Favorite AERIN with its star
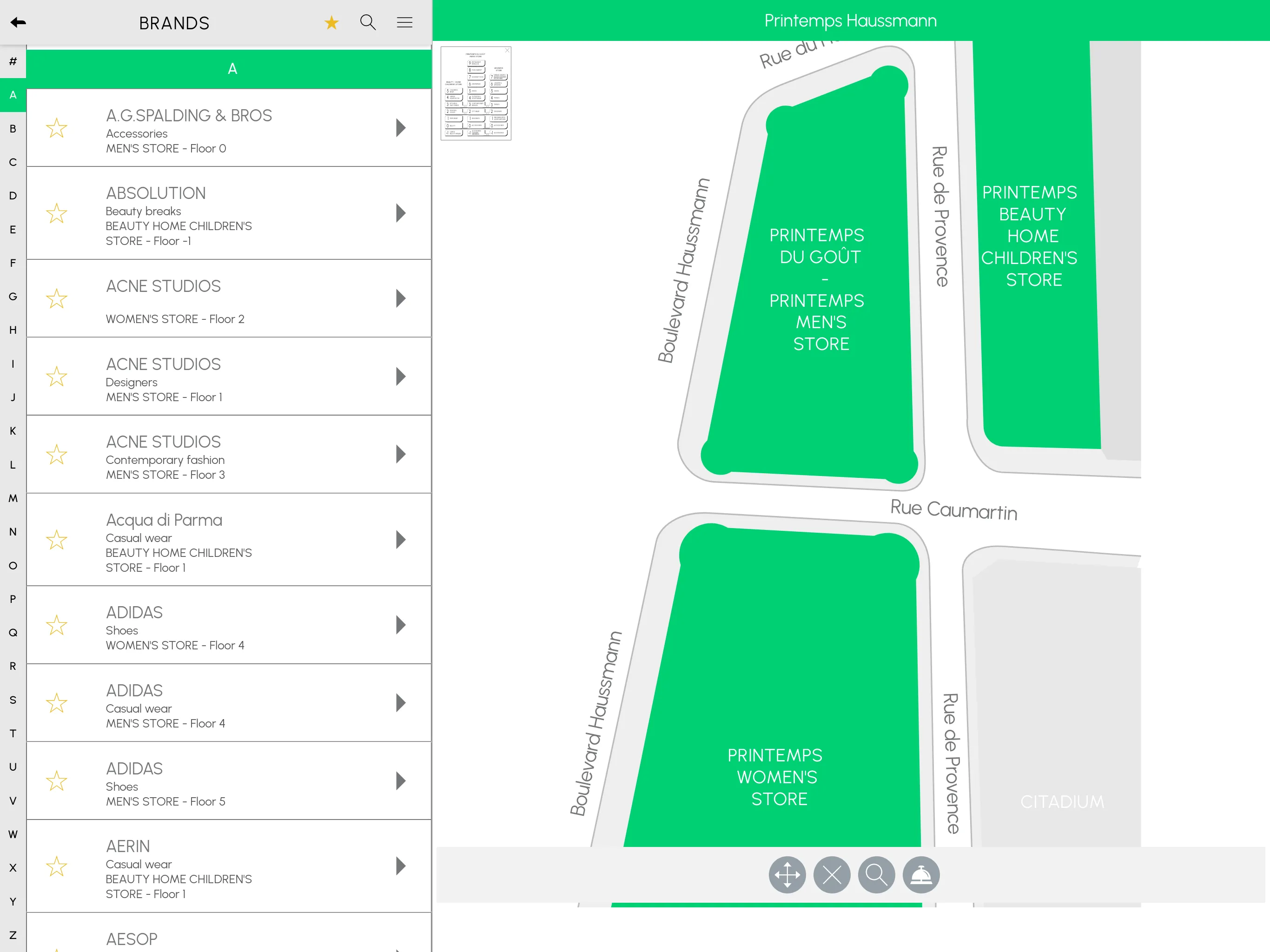This screenshot has width=1270, height=952. 57,866
